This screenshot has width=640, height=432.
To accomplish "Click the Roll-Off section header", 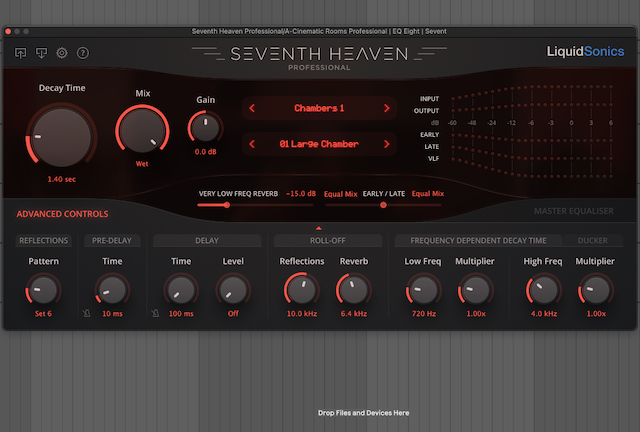I will click(327, 240).
